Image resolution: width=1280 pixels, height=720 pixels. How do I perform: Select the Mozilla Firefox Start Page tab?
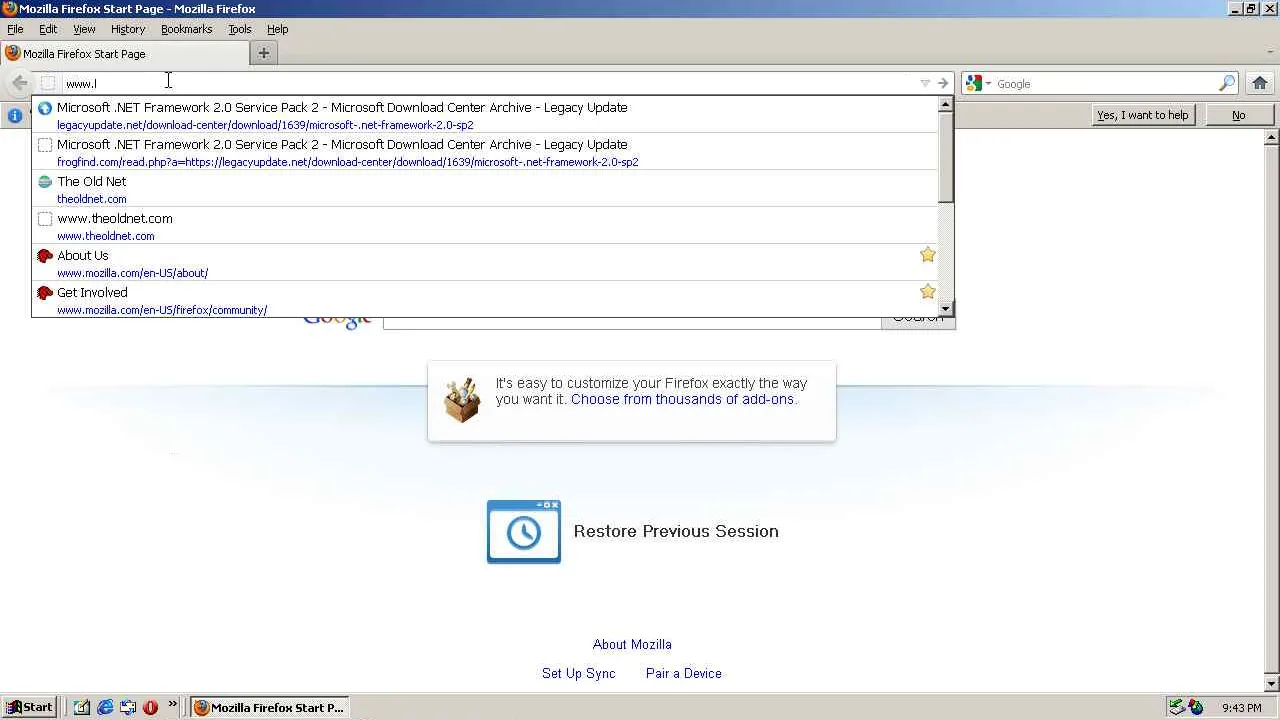click(x=126, y=53)
